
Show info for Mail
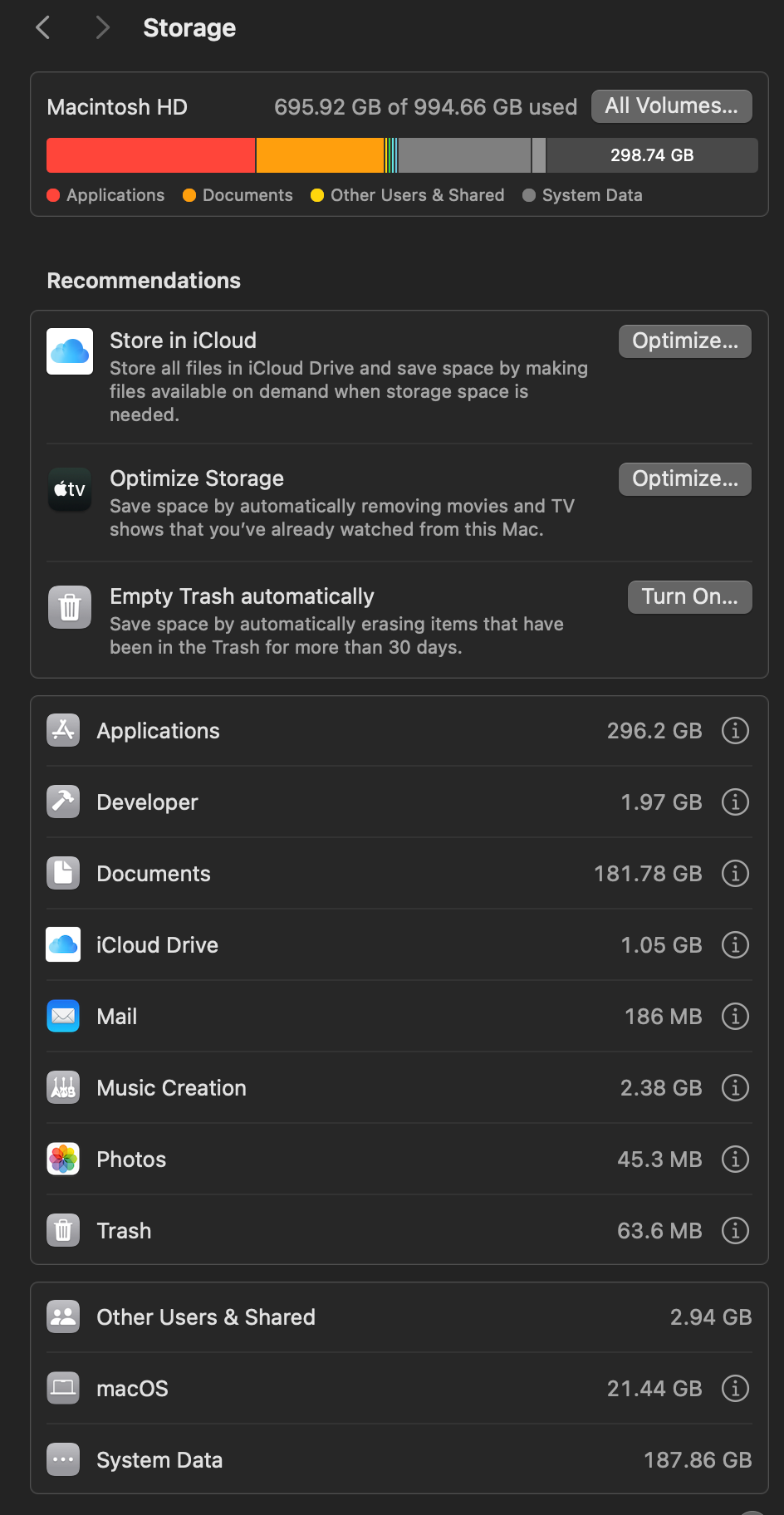coord(735,1016)
